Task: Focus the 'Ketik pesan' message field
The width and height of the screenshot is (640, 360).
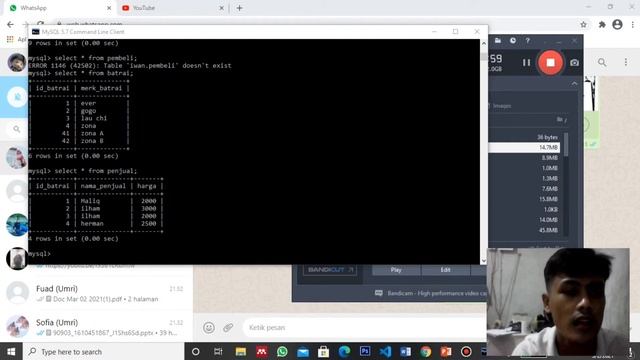Action: point(363,327)
